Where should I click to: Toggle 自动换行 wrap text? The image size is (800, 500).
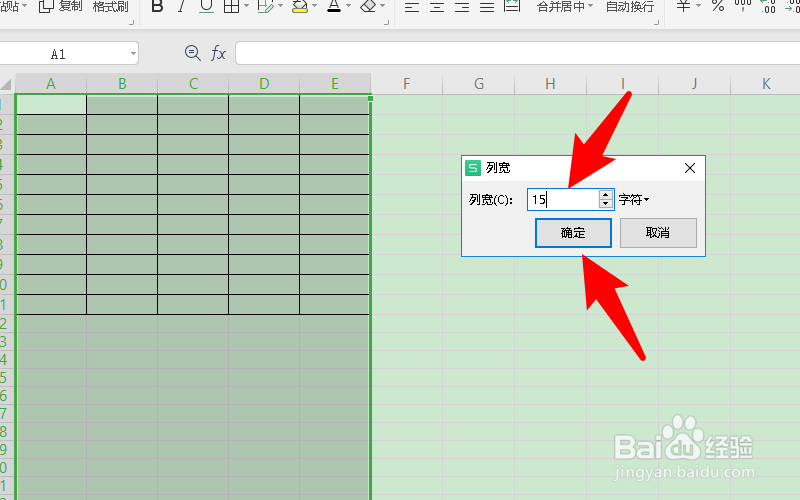(x=630, y=7)
